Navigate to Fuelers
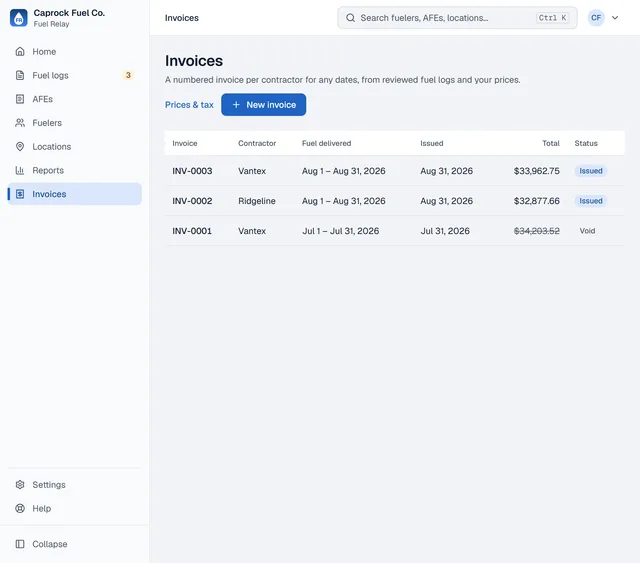Image resolution: width=640 pixels, height=563 pixels. pos(74,122)
